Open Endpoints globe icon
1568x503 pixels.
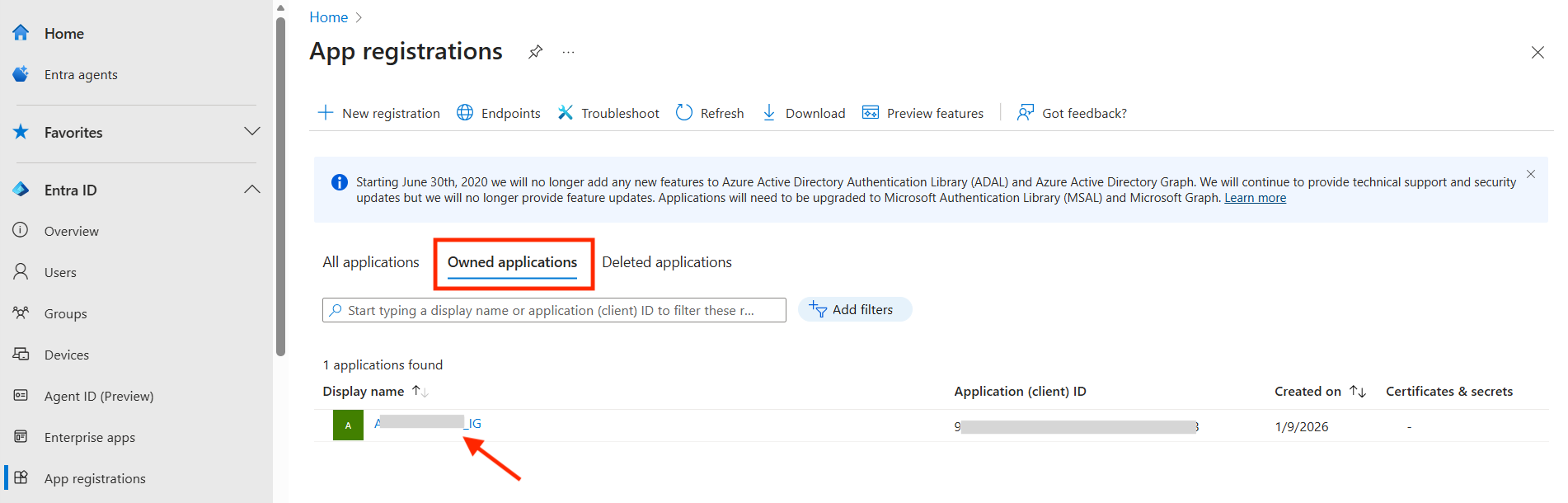point(465,113)
